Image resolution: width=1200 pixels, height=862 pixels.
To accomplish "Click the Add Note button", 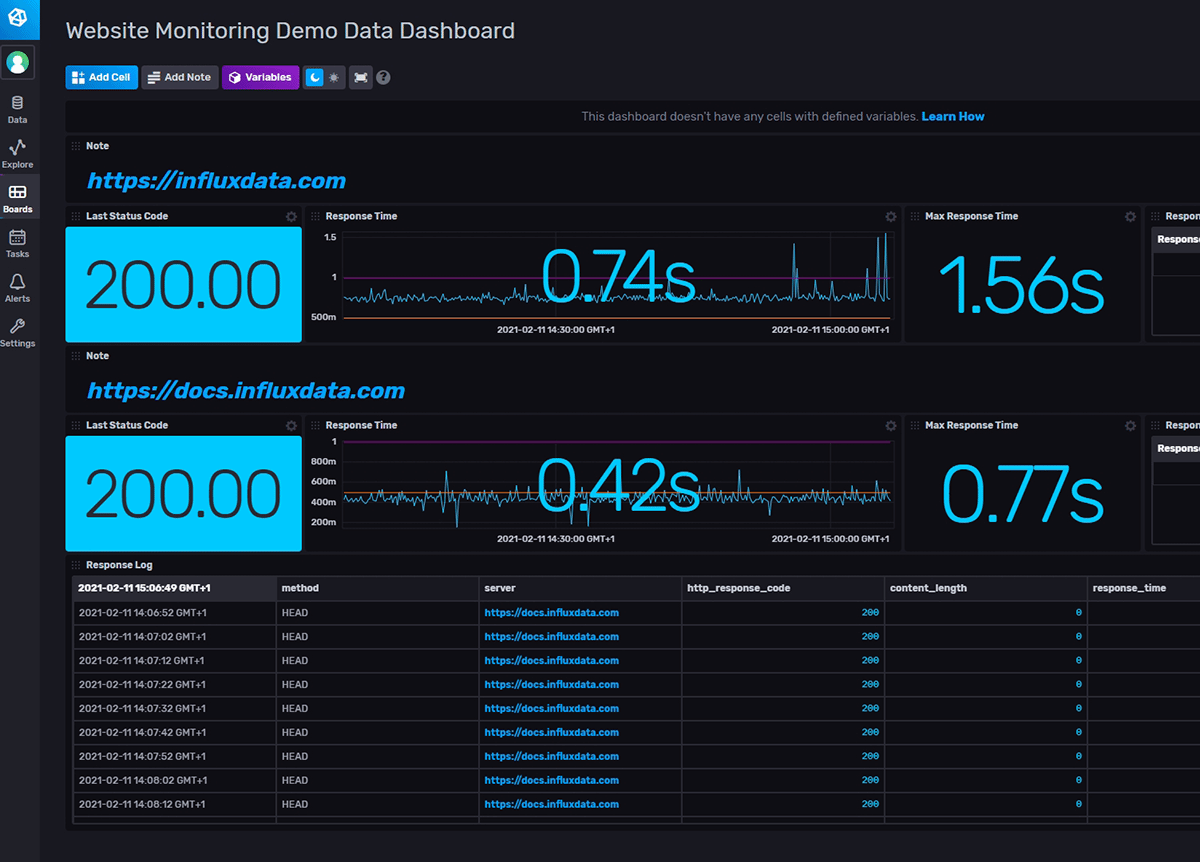I will click(x=179, y=77).
